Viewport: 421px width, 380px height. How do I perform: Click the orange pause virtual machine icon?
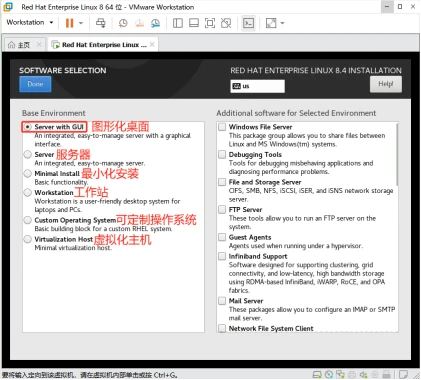69,23
